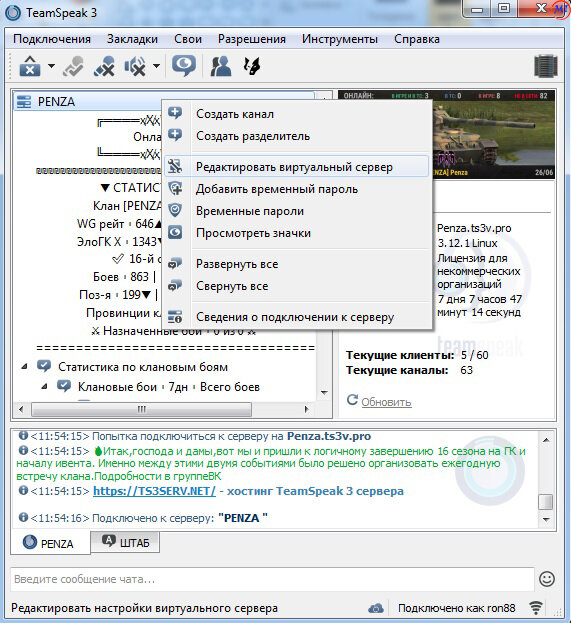Open the TS3SERV.NET hosting link
Image resolution: width=571 pixels, height=623 pixels.
tap(154, 491)
